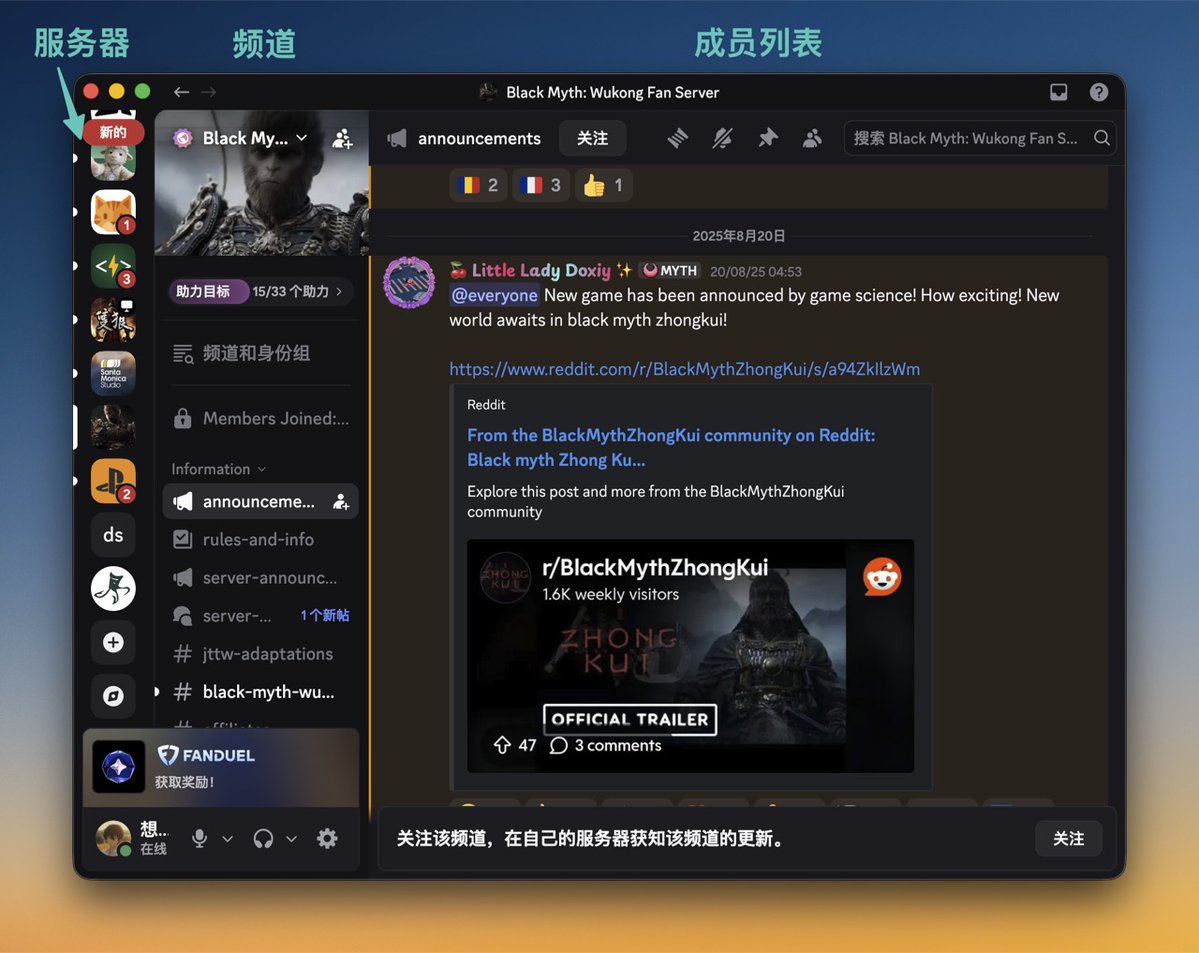
Task: Select the black-myth-wu... channel
Action: [x=261, y=692]
